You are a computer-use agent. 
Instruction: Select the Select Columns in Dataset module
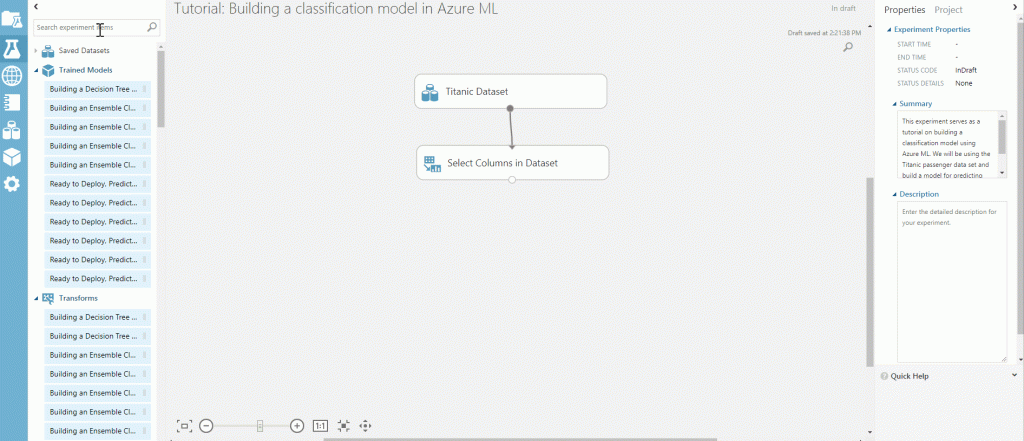(512, 163)
